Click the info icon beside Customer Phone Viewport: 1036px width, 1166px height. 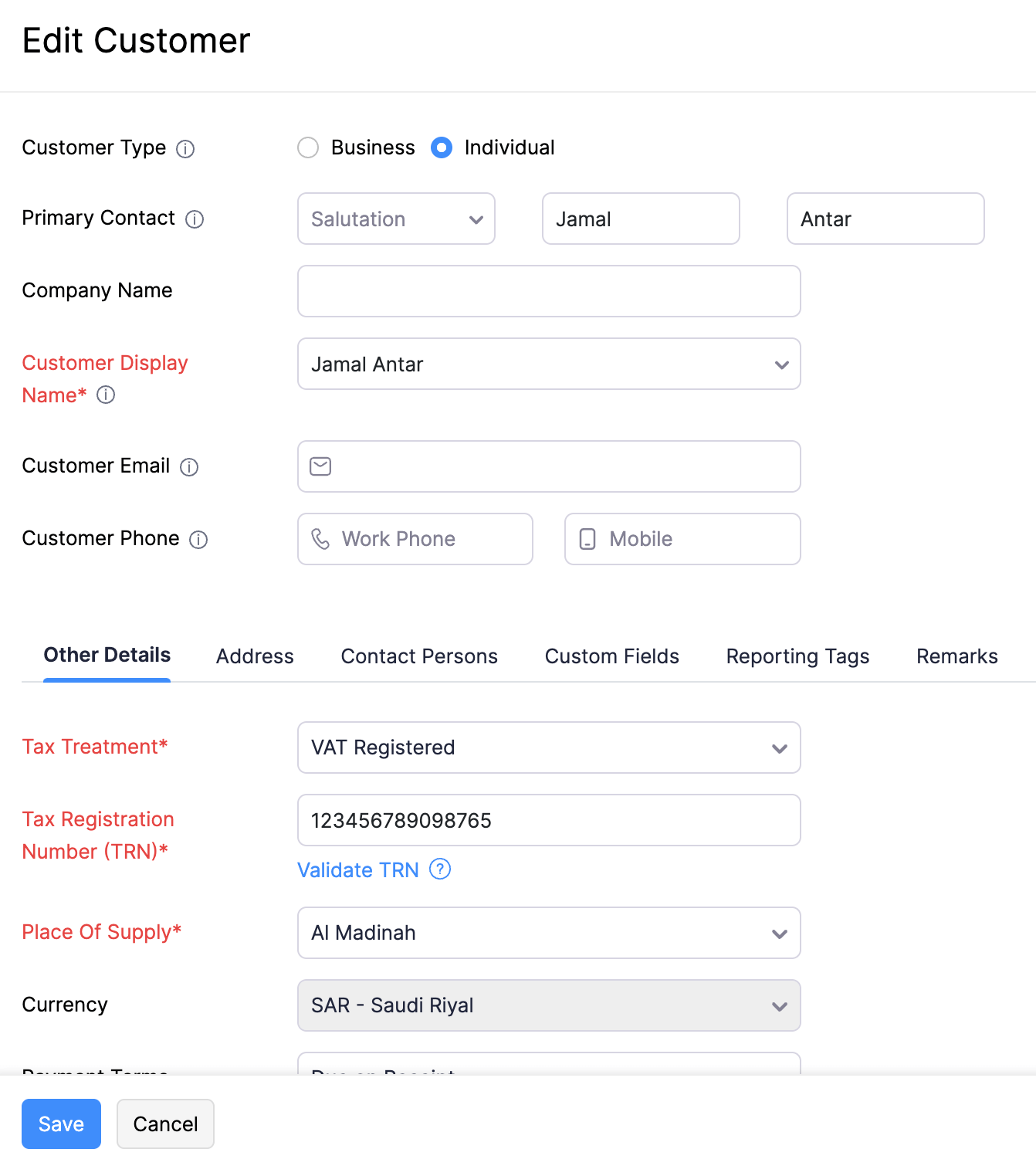click(x=199, y=539)
